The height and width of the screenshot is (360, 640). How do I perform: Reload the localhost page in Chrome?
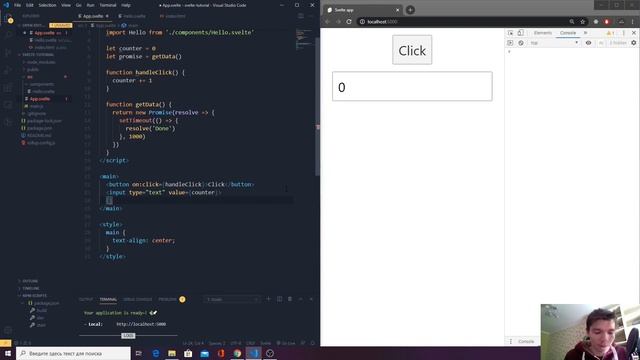[349, 22]
